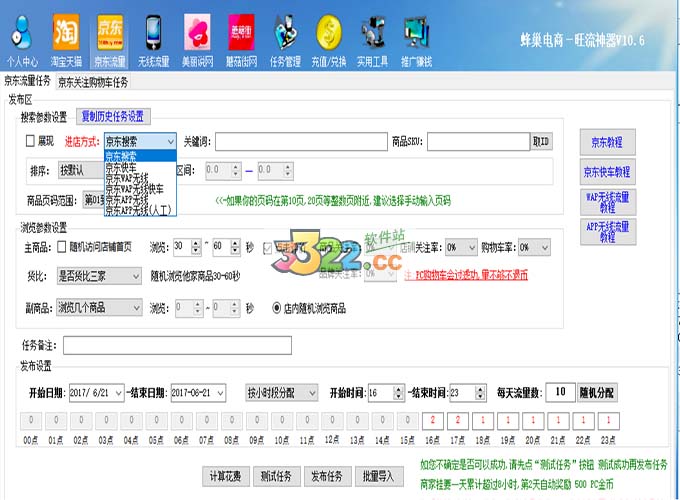
Task: Open the 排序 按默认 dropdown
Action: pyautogui.click(x=81, y=170)
